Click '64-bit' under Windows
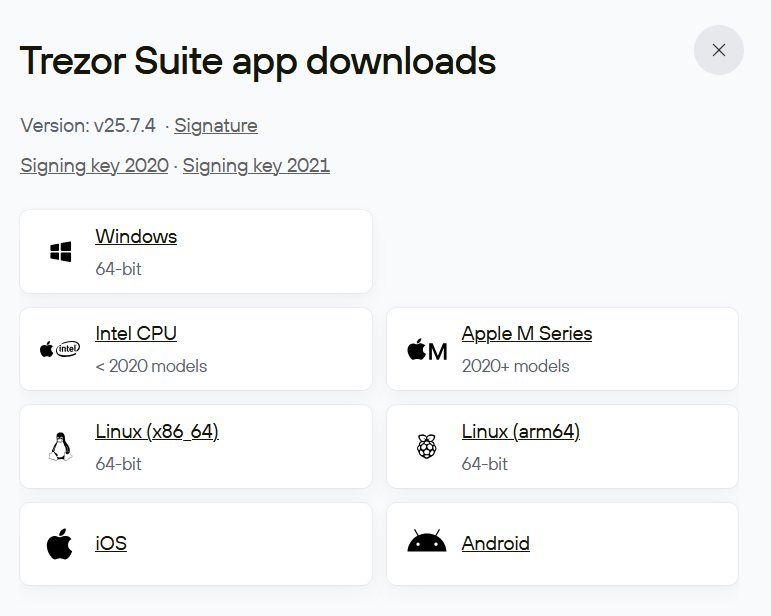 (x=119, y=269)
